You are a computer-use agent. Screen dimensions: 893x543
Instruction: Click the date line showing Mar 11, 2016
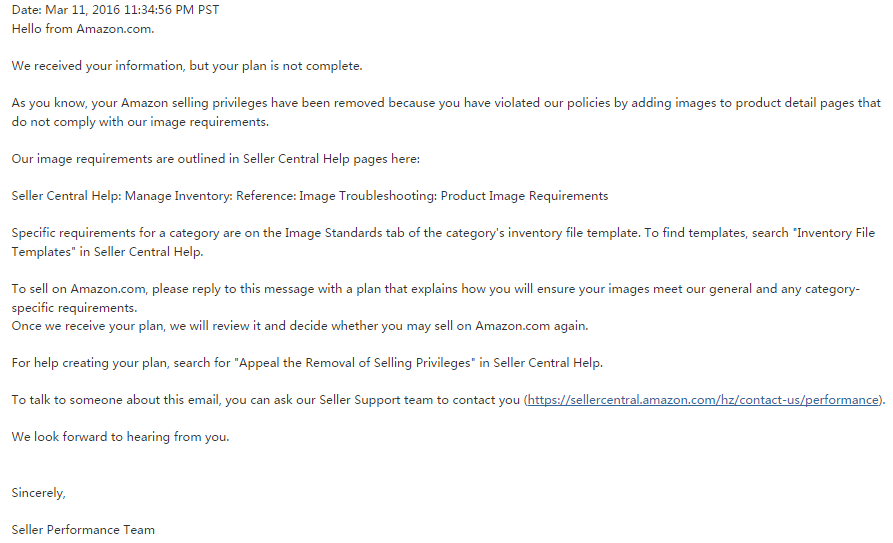[115, 10]
